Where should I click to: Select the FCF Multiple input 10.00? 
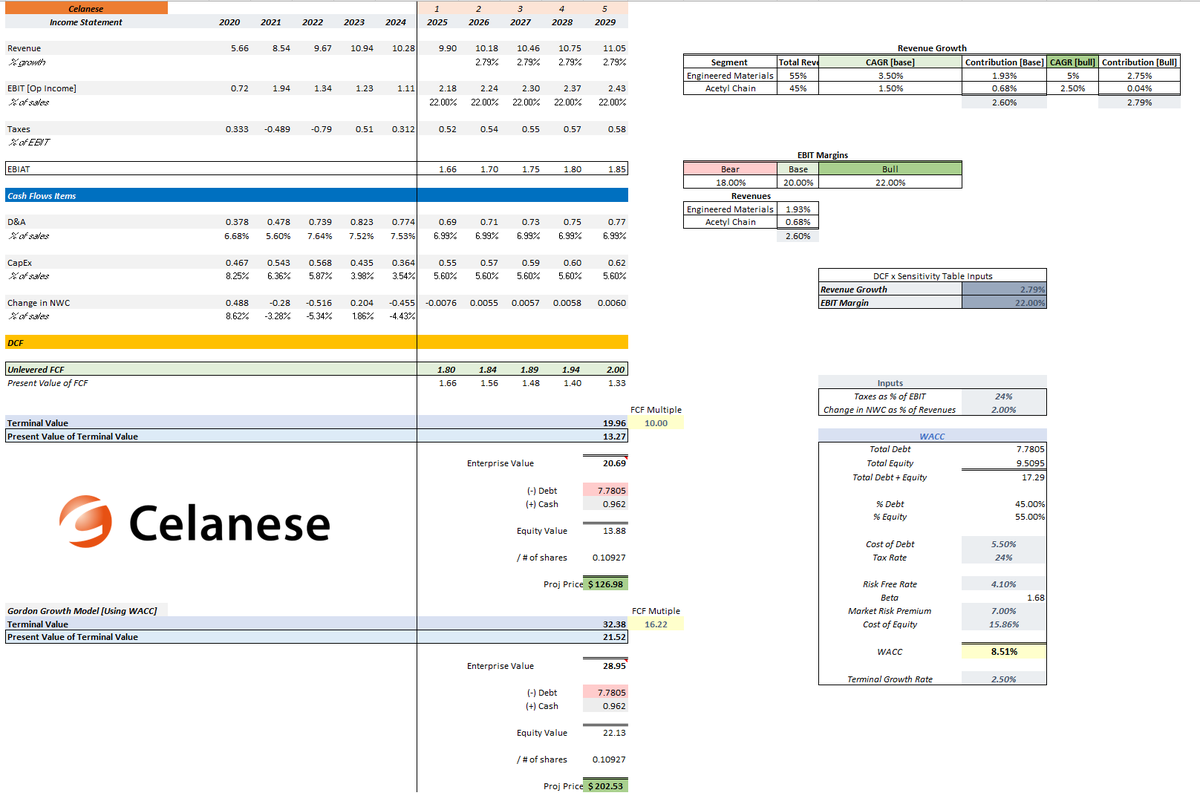(656, 423)
